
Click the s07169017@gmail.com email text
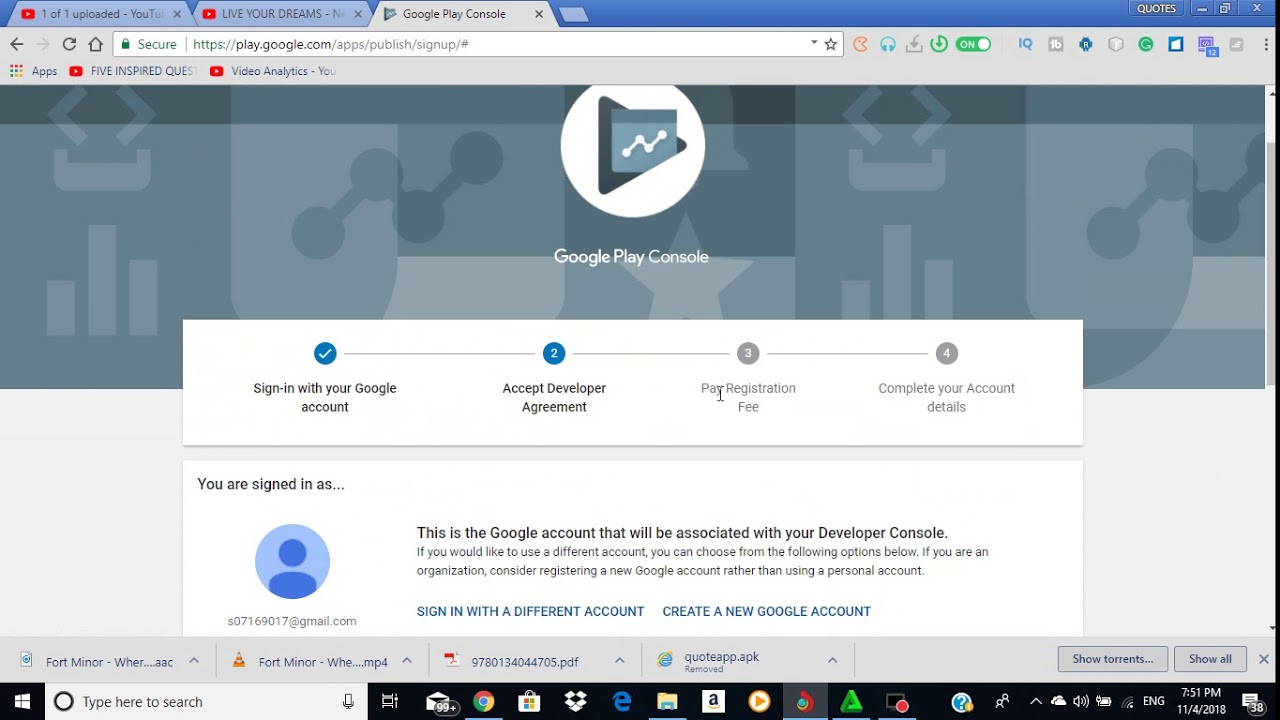pos(292,621)
